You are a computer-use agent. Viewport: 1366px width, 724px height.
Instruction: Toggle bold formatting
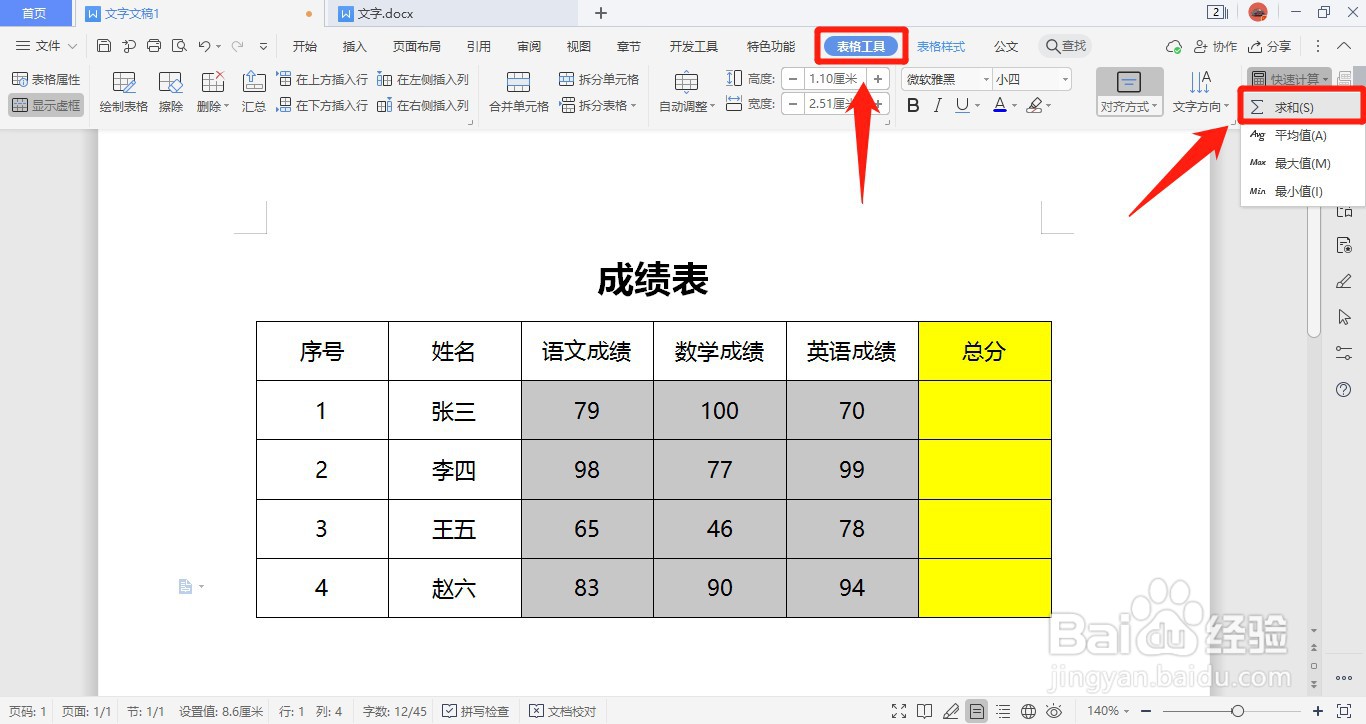(x=911, y=104)
